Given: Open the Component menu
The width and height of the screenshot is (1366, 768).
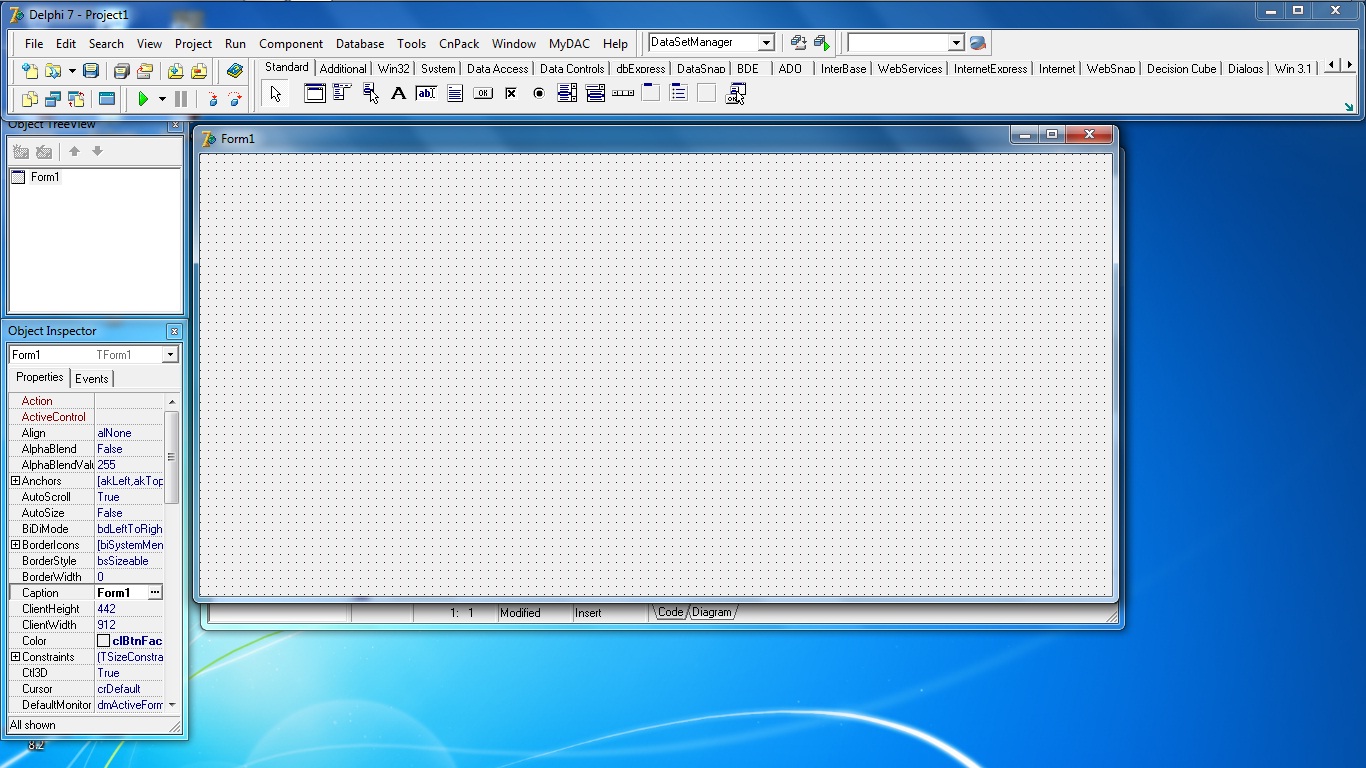Looking at the screenshot, I should [291, 44].
